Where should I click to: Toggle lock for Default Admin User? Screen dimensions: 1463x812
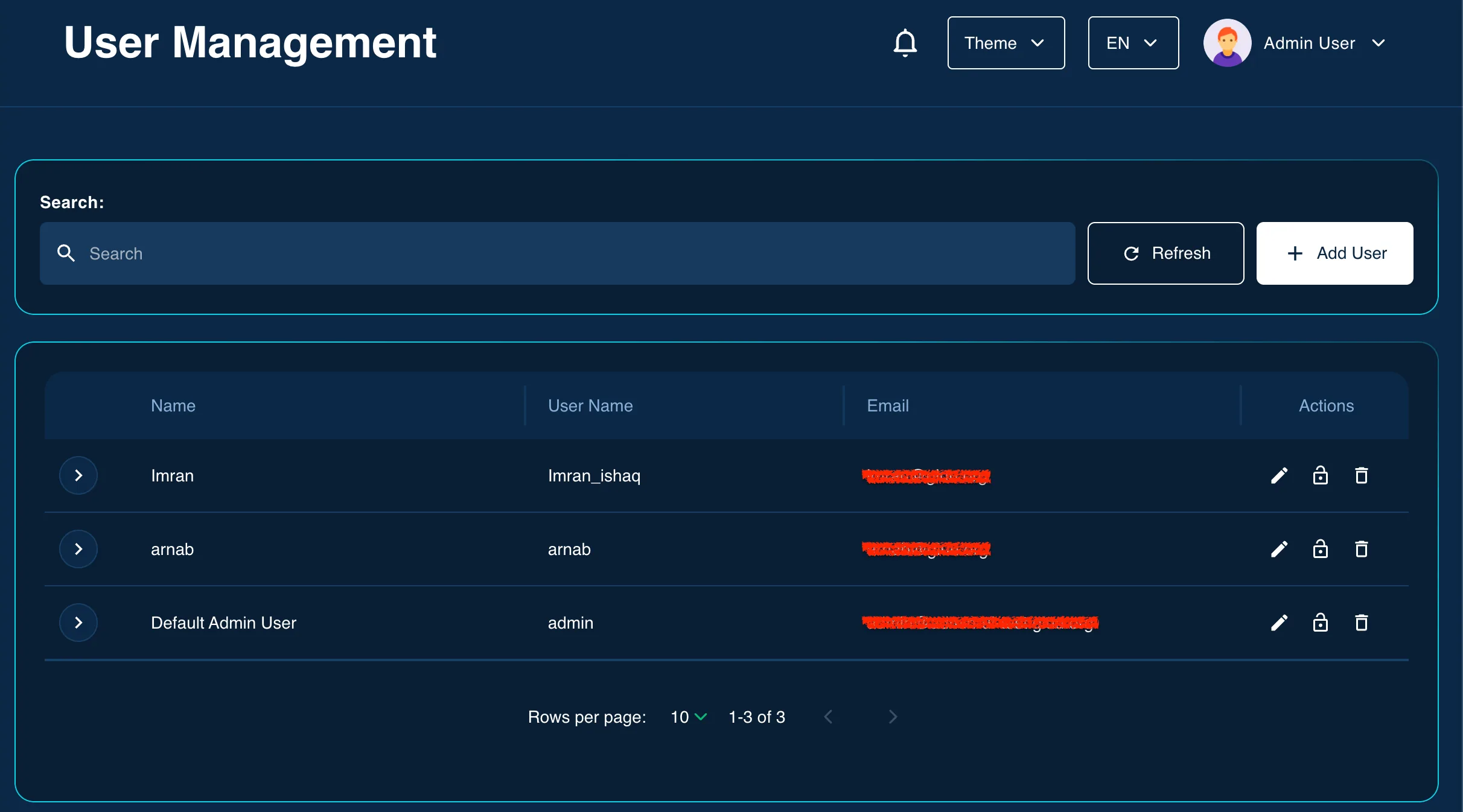(x=1320, y=623)
